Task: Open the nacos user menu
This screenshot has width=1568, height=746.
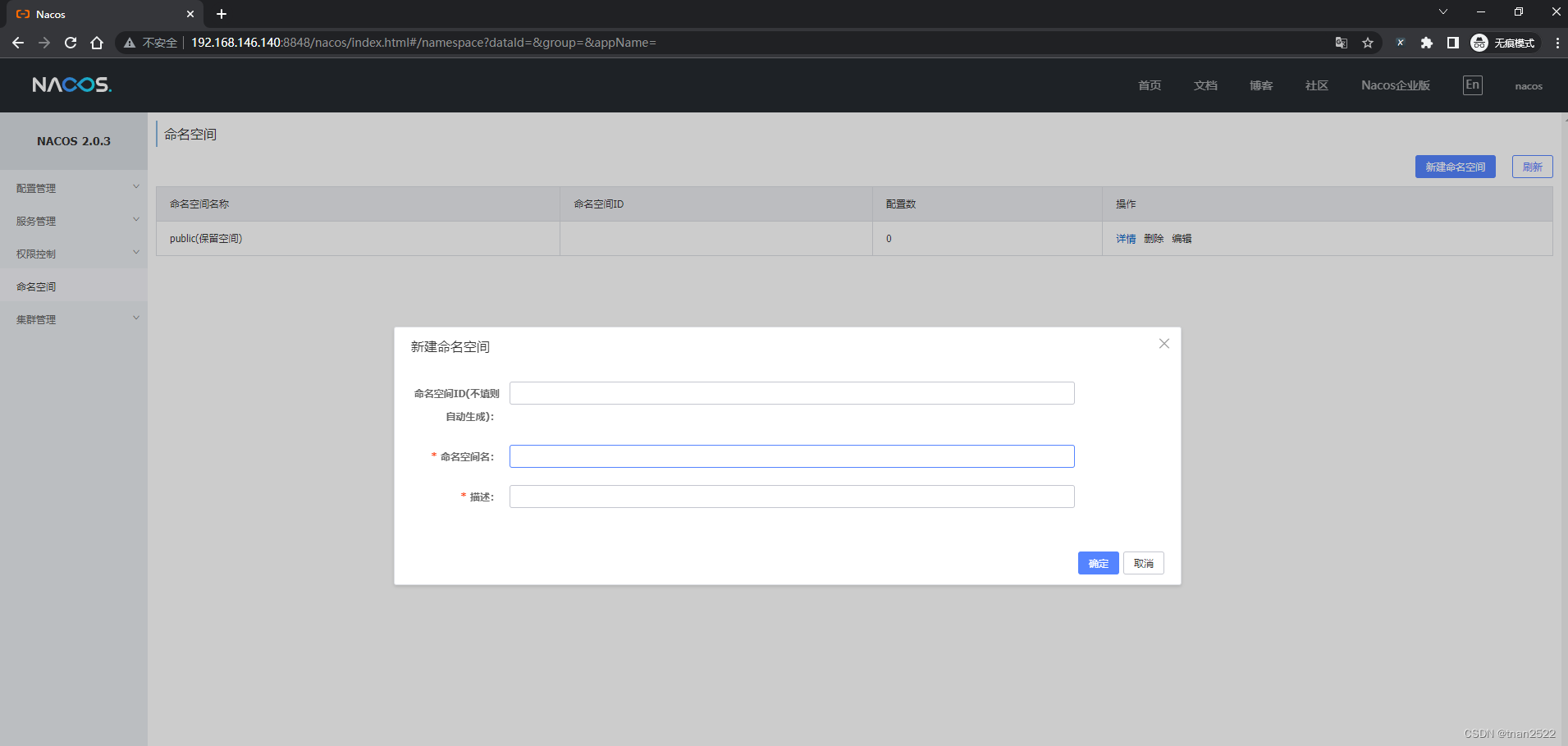Action: click(x=1529, y=86)
